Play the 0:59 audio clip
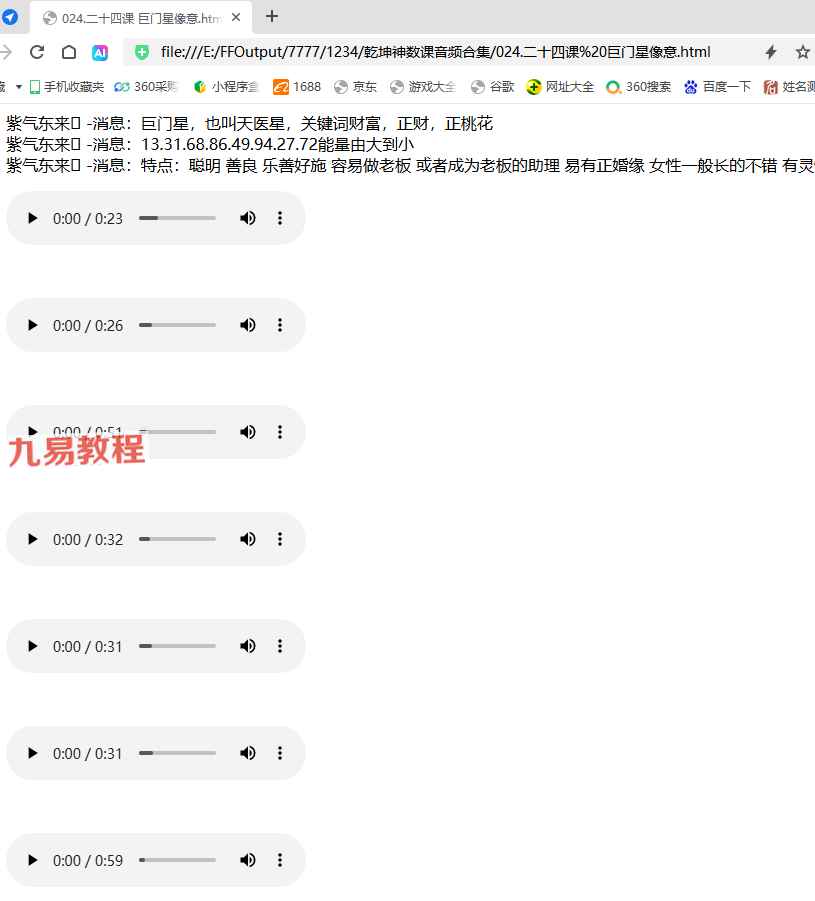 (32, 860)
